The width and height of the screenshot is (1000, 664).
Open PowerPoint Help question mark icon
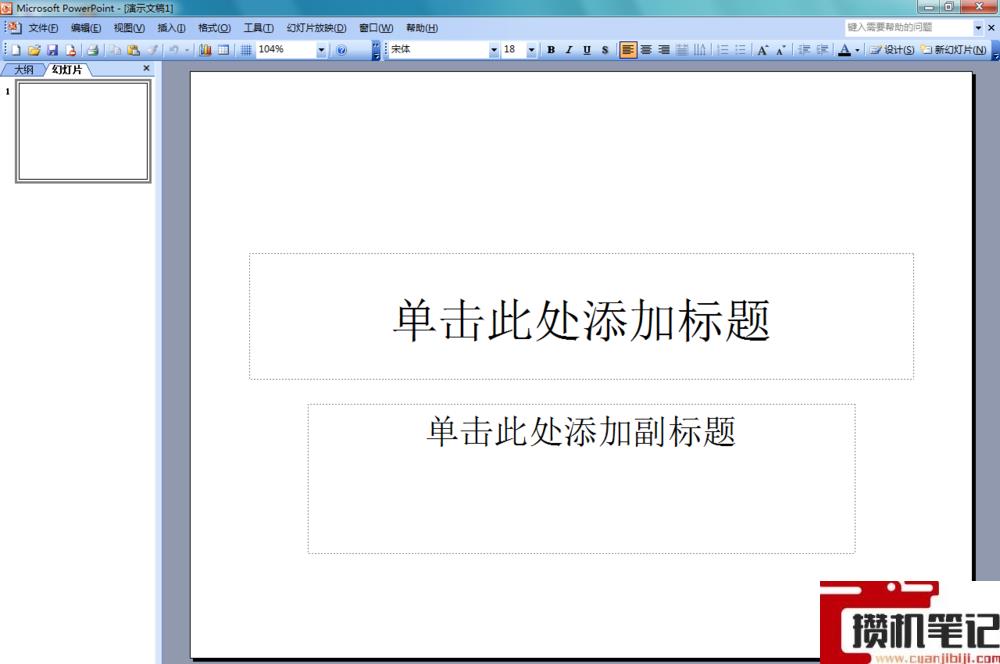click(x=341, y=50)
